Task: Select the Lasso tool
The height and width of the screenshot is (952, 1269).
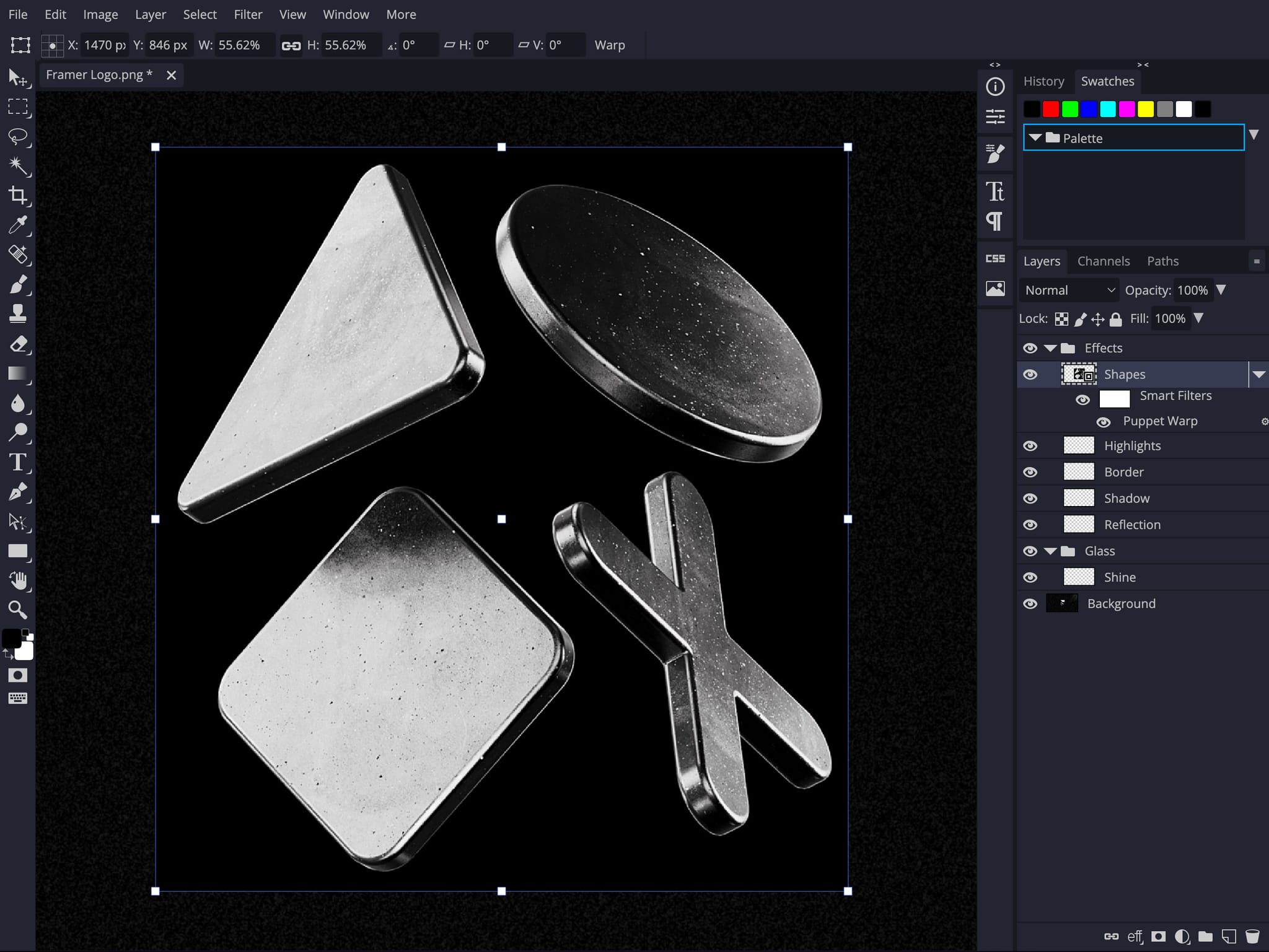Action: coord(18,136)
